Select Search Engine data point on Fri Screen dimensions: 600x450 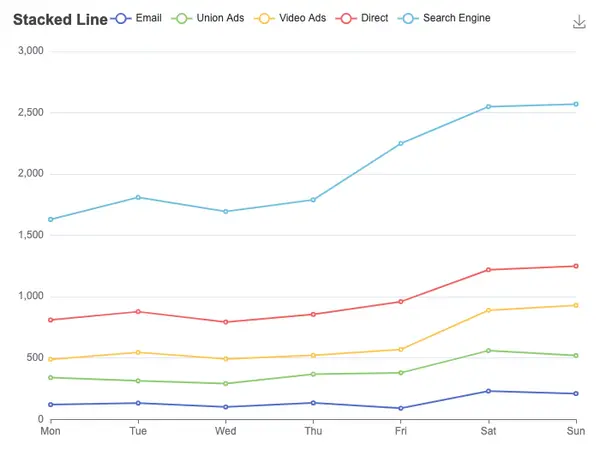coord(401,143)
